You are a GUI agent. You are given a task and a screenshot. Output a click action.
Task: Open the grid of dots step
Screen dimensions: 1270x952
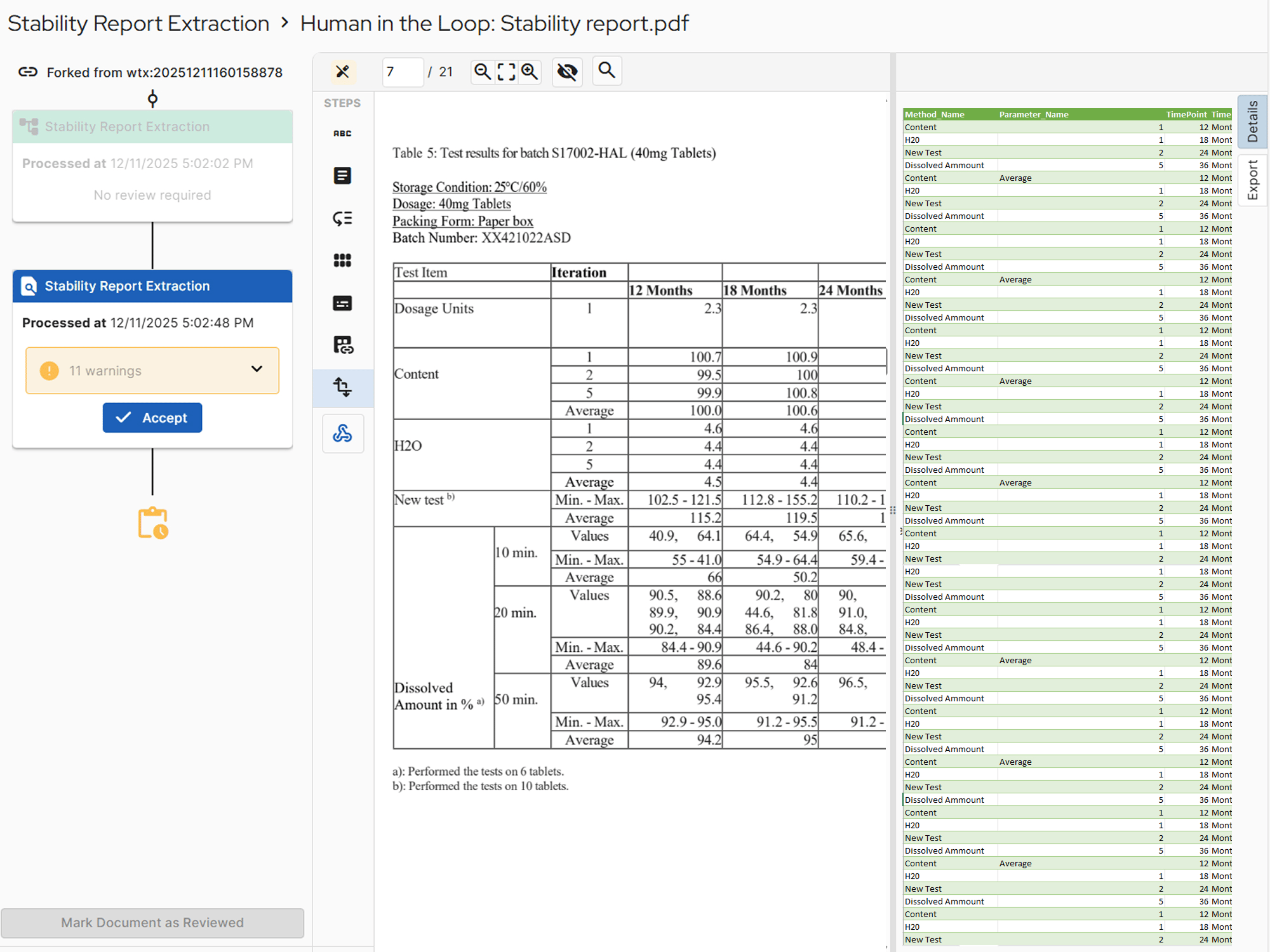pyautogui.click(x=342, y=260)
